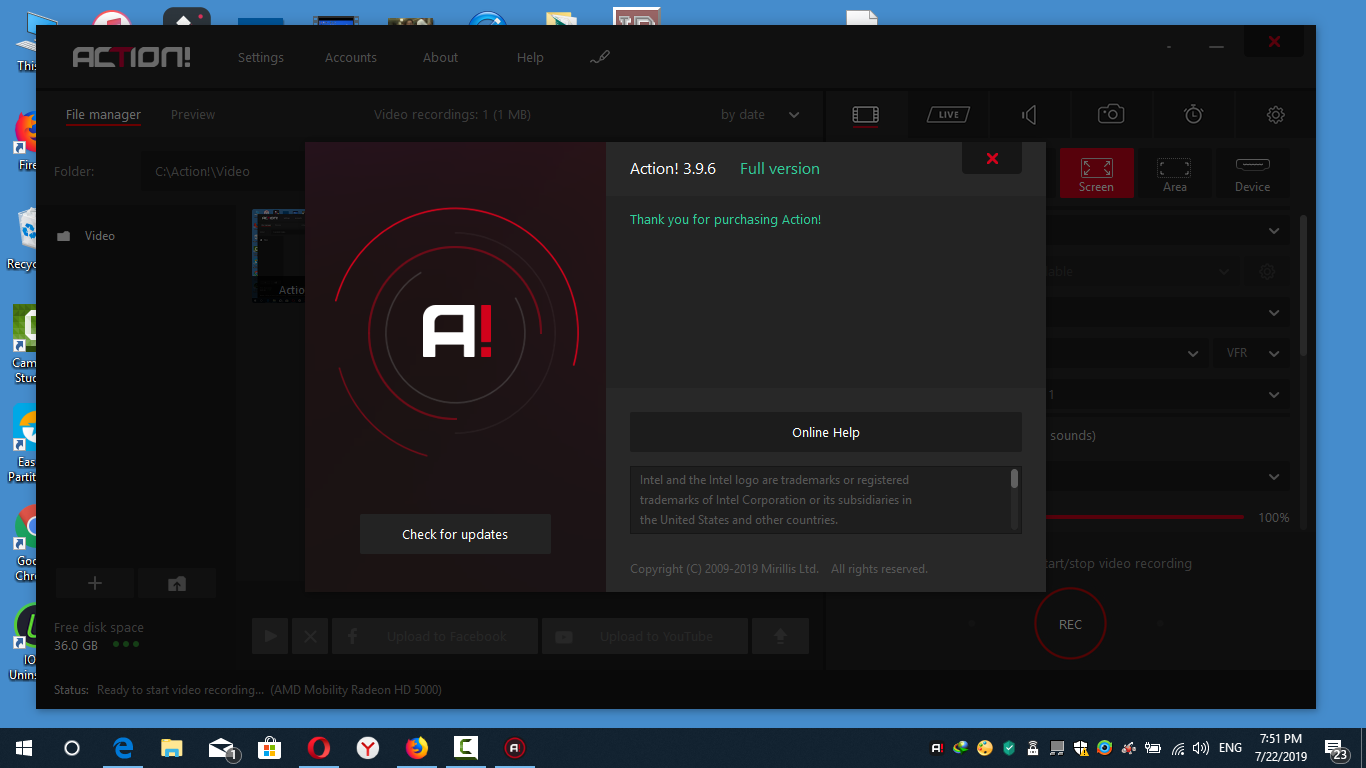Open the About menu

tap(440, 58)
